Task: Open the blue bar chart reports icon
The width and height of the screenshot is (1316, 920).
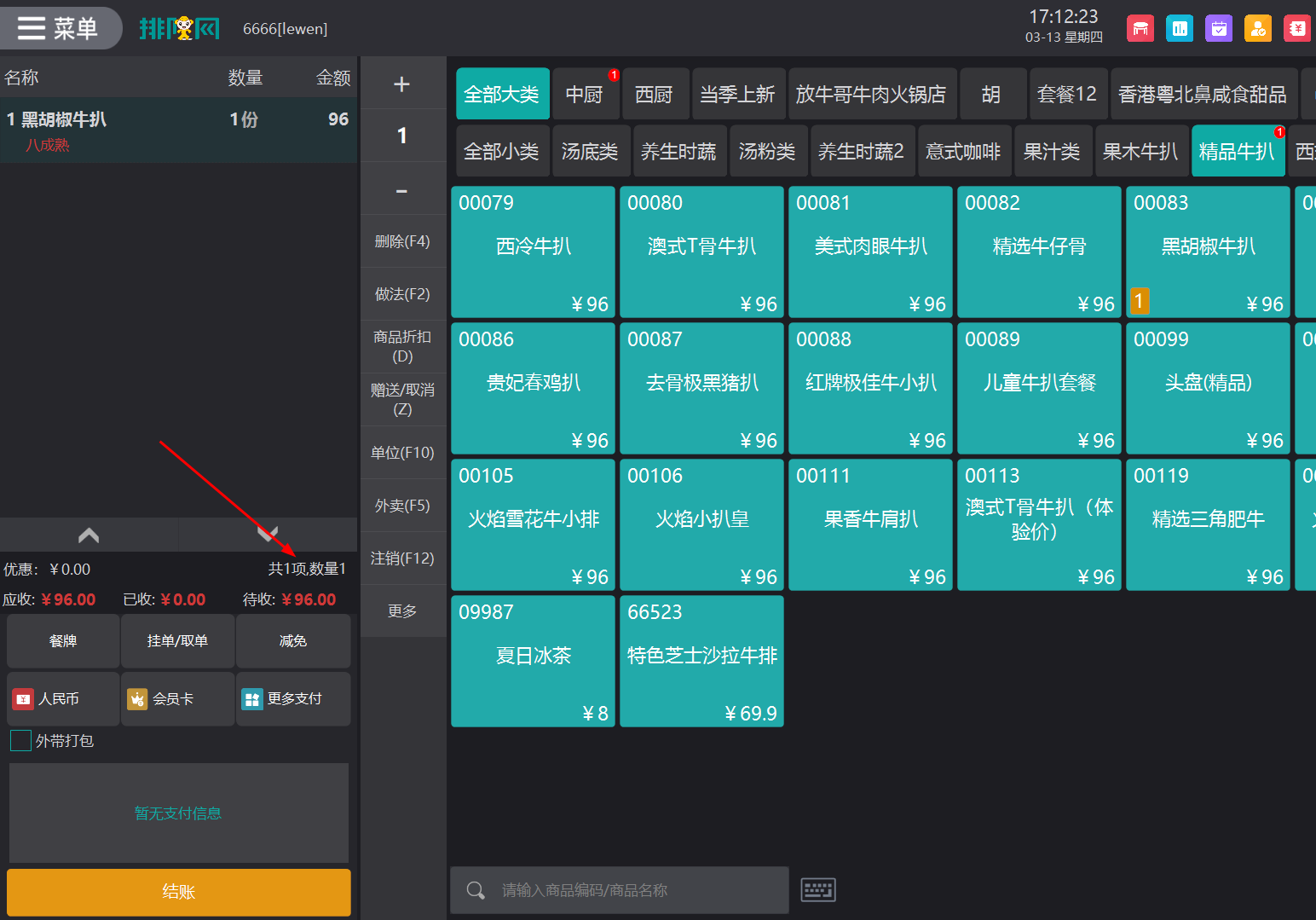Action: tap(1180, 29)
